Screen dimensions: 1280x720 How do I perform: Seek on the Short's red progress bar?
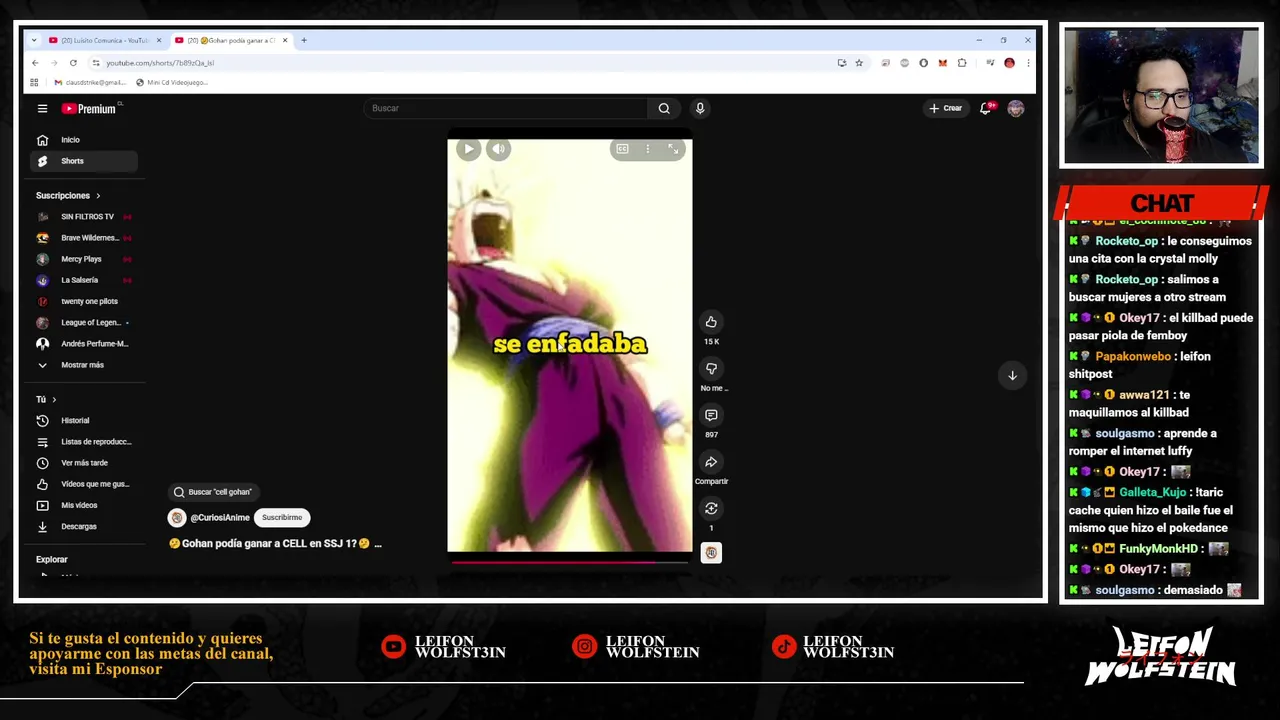click(x=569, y=562)
